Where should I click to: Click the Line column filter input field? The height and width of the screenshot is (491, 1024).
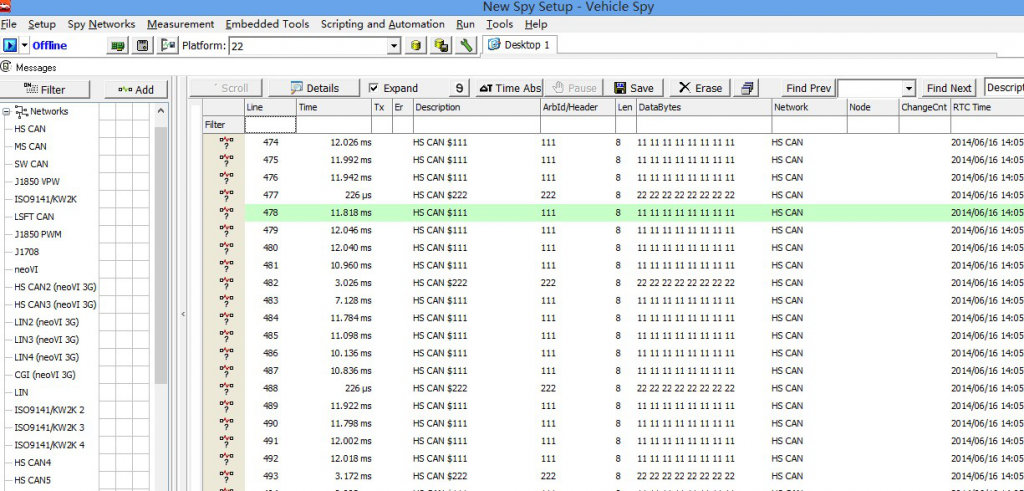(270, 125)
